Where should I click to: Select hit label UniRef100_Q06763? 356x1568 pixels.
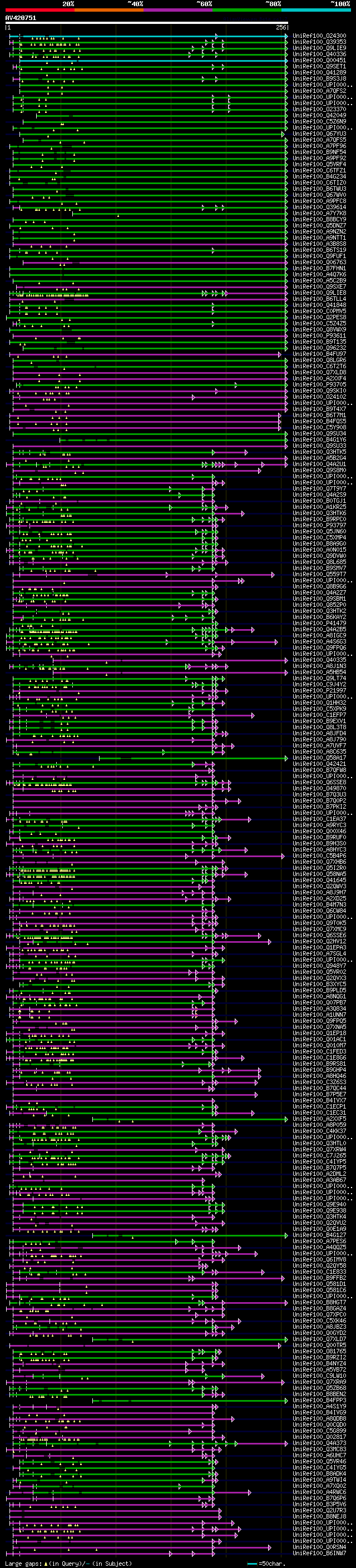[319, 263]
